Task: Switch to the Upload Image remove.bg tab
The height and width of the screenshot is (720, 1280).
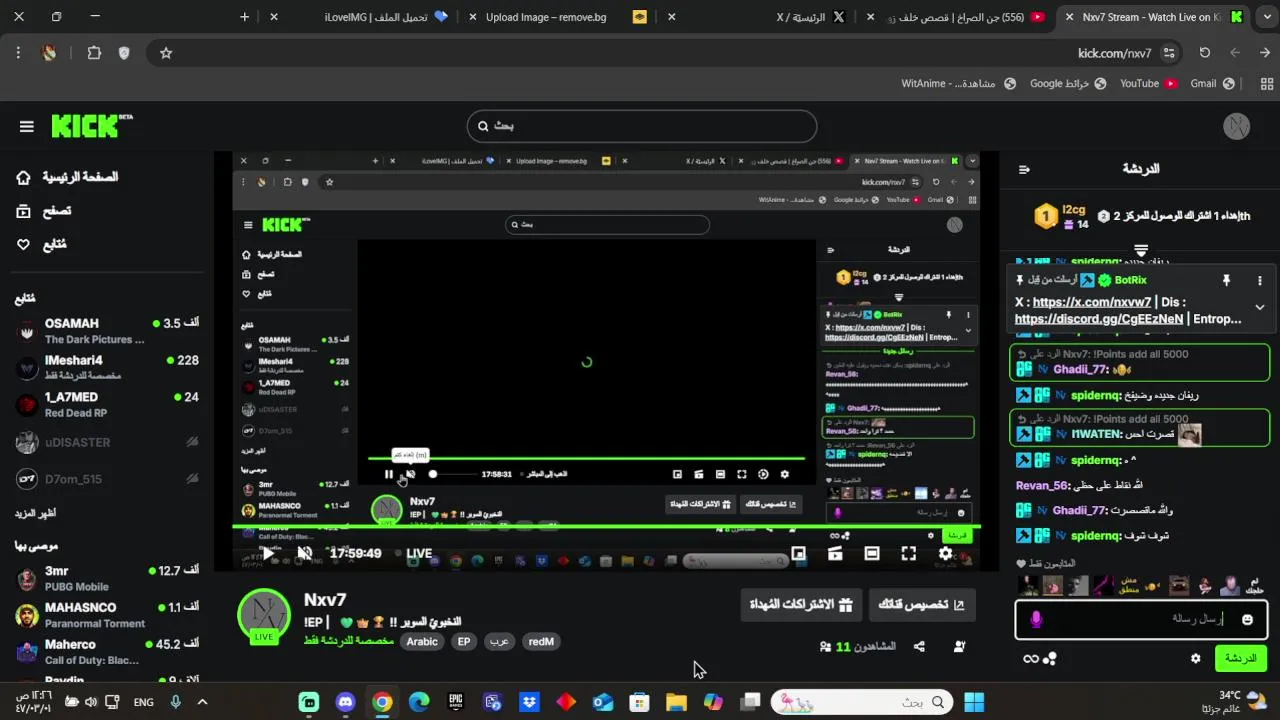Action: pyautogui.click(x=556, y=17)
